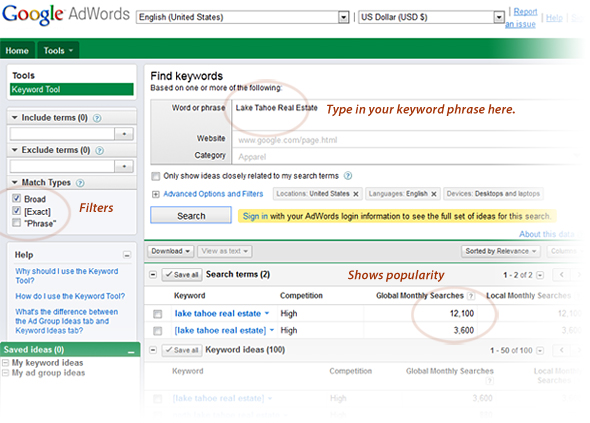Minimize the Saved ideas panel
Screen dimensions: 590x423
point(131,351)
